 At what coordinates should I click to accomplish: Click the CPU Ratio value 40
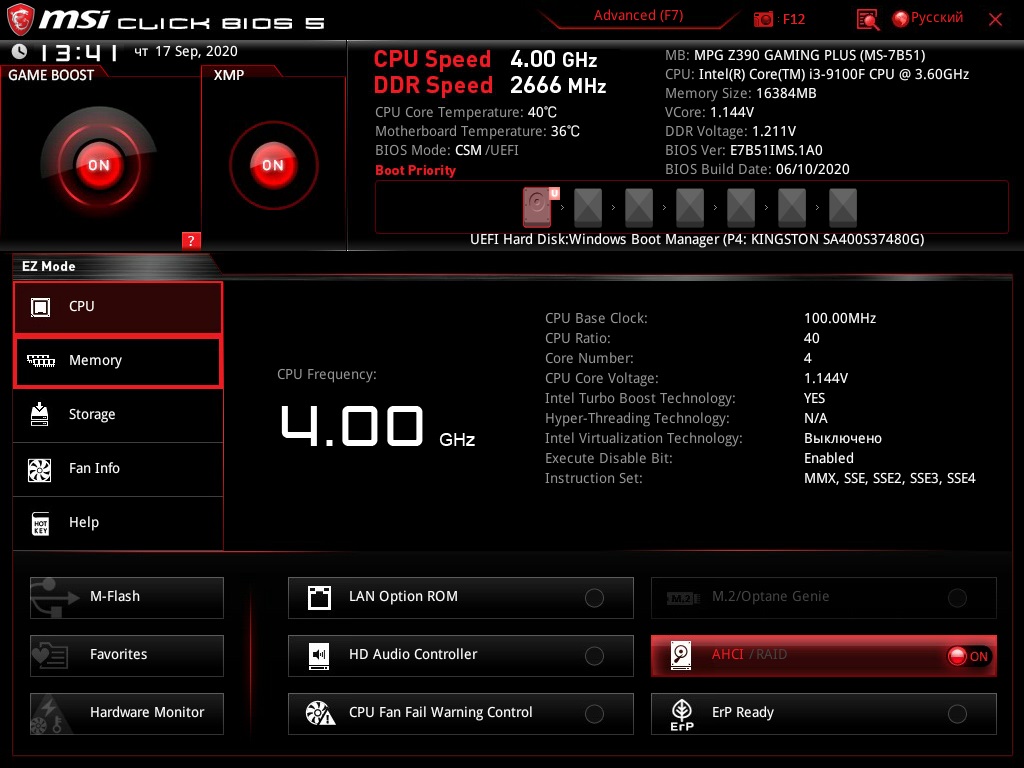click(811, 338)
